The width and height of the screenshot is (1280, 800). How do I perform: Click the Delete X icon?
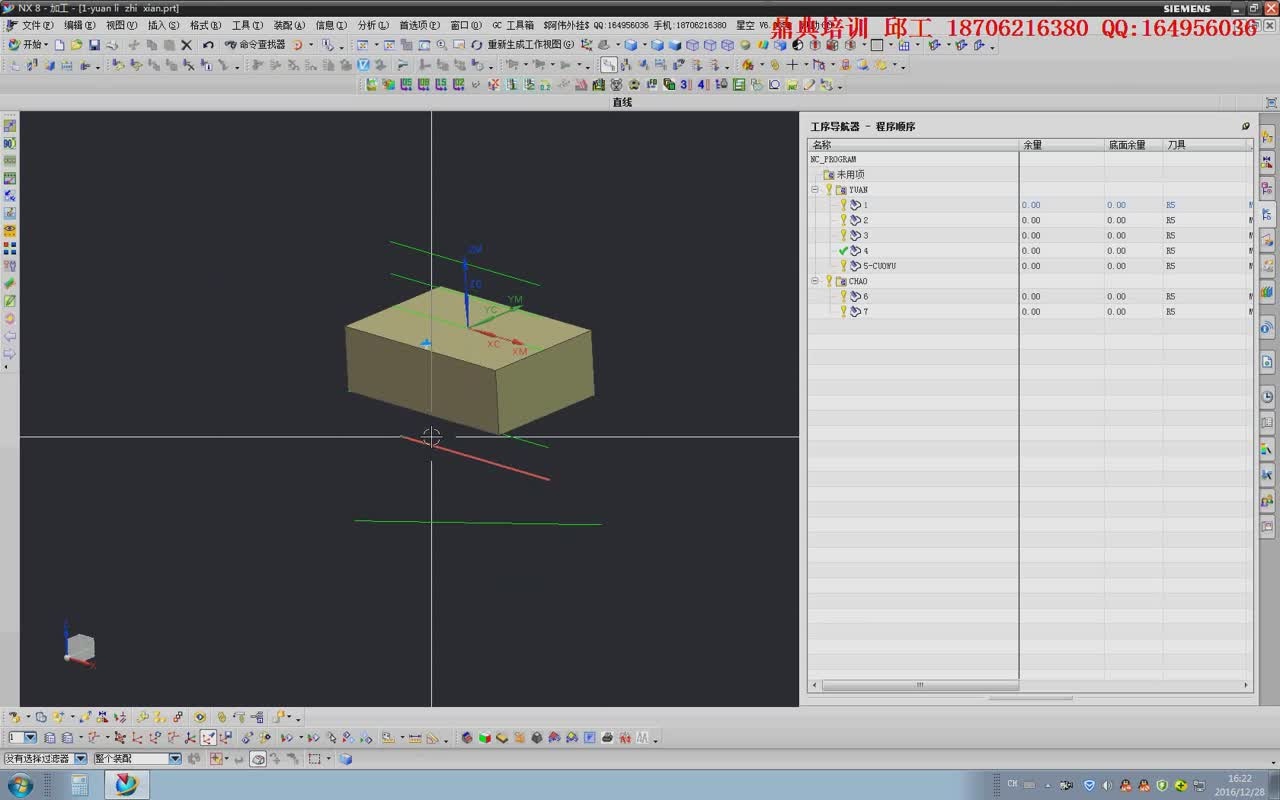pos(186,45)
